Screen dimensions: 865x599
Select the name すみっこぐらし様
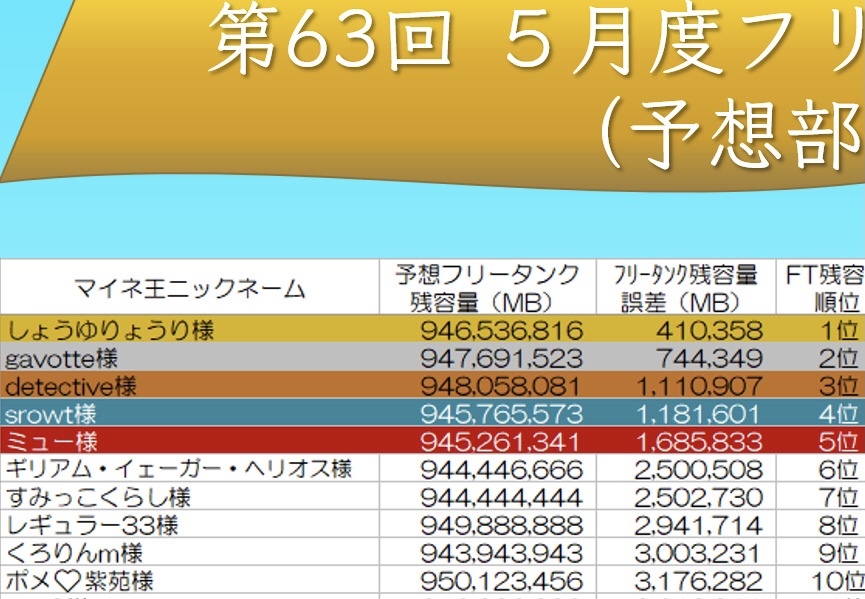pyautogui.click(x=98, y=497)
